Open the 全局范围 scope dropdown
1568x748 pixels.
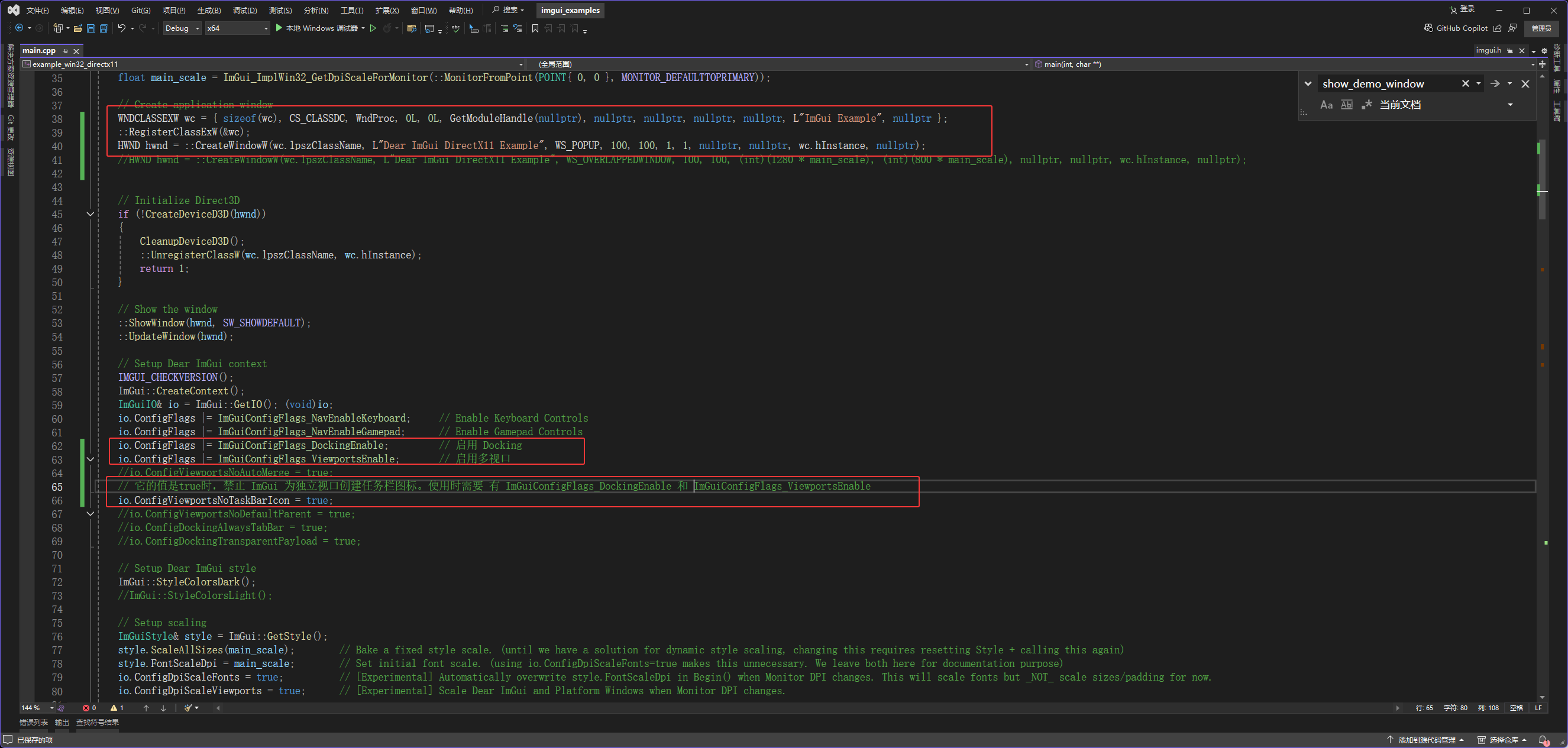point(780,64)
